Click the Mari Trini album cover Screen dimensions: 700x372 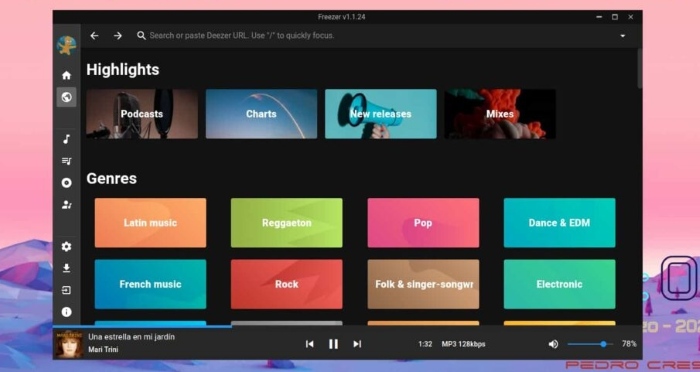coord(69,344)
